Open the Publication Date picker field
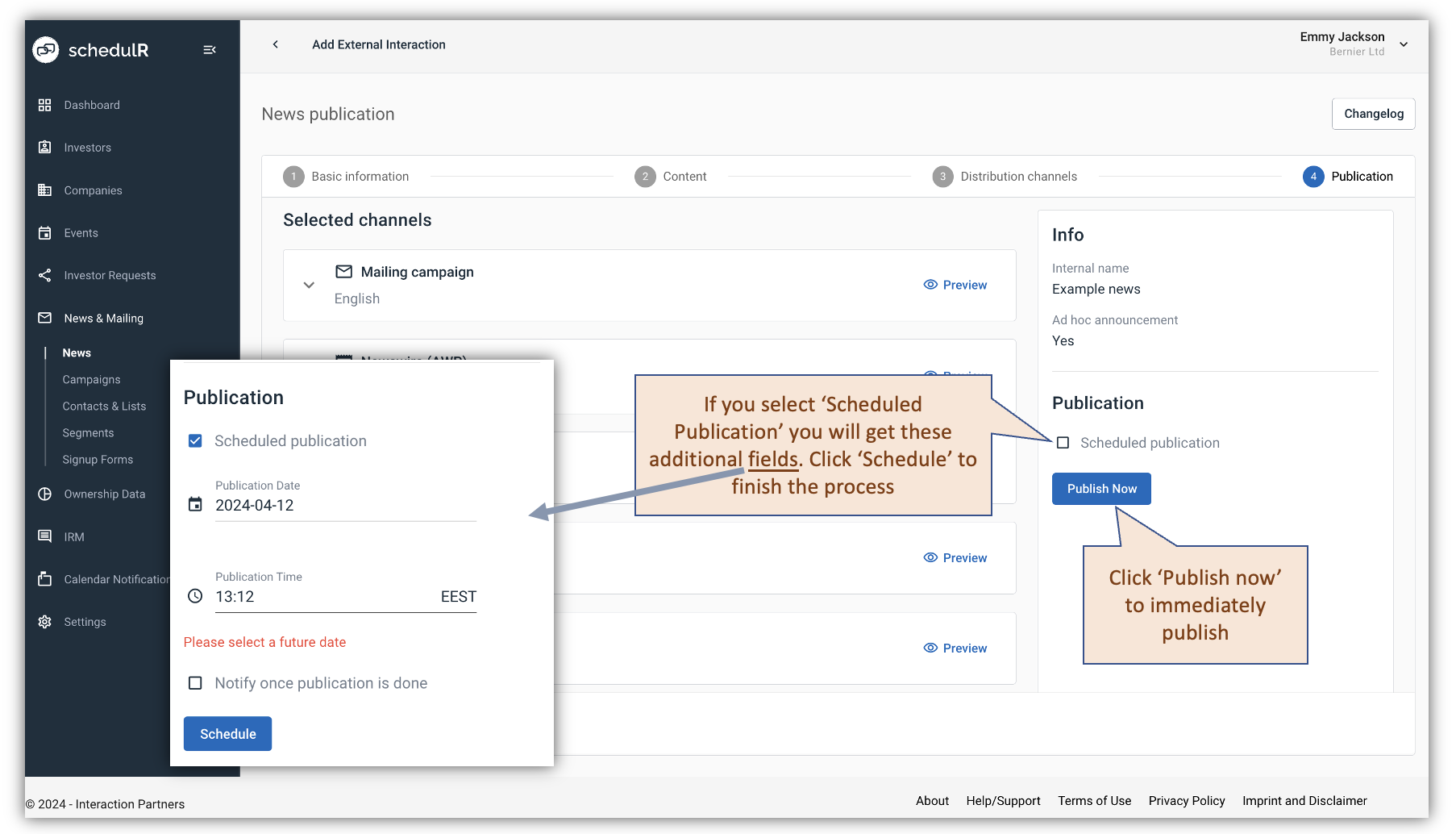The height and width of the screenshot is (834, 1456). pos(345,506)
